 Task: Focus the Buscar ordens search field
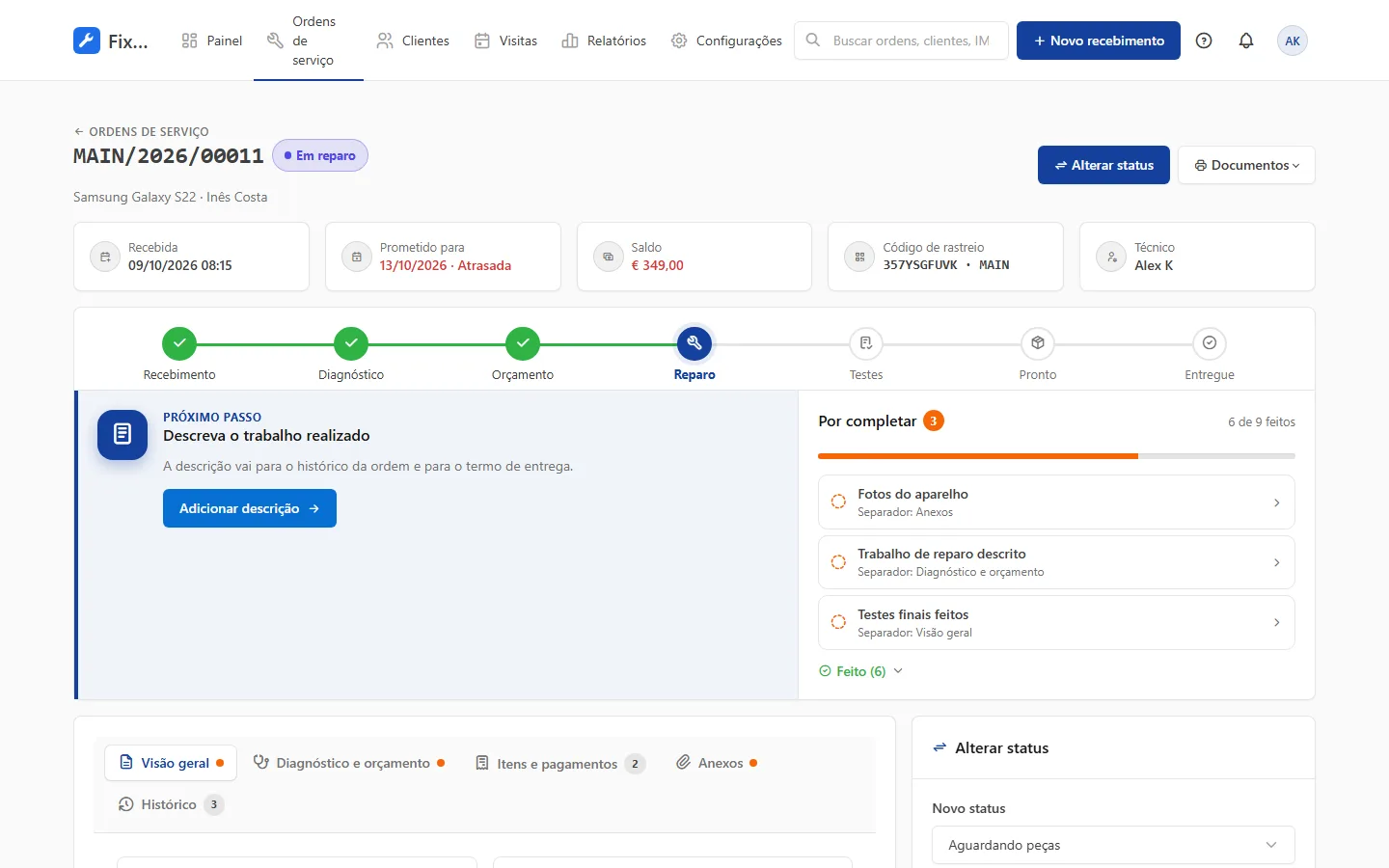901,41
